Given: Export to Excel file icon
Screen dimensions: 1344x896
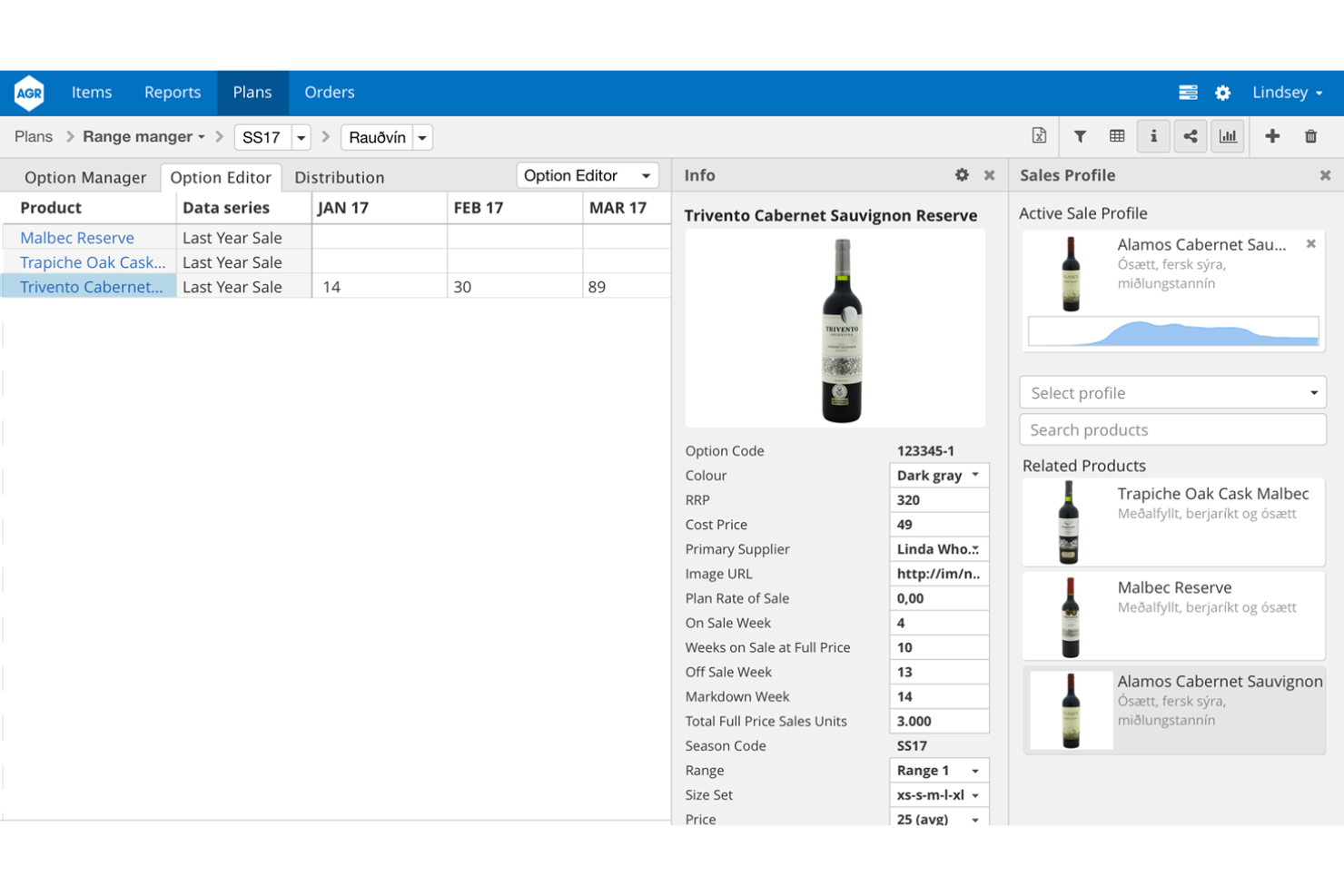Looking at the screenshot, I should (1040, 136).
